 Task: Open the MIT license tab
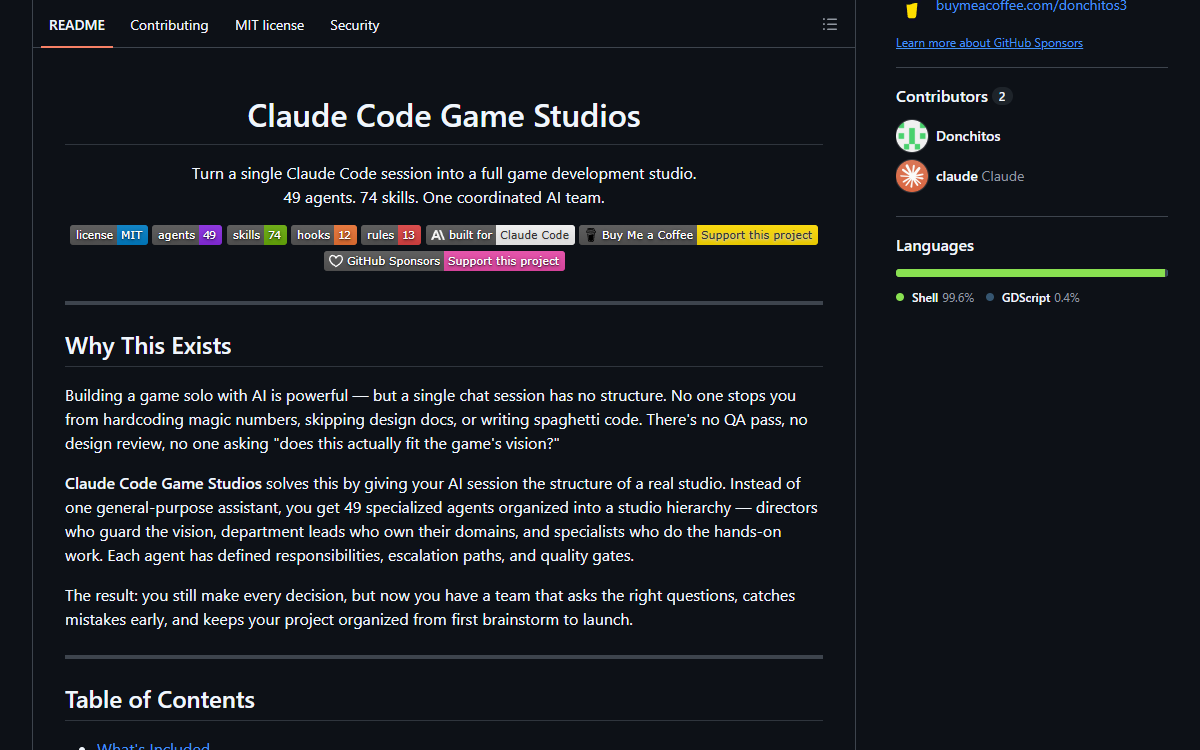pos(270,25)
